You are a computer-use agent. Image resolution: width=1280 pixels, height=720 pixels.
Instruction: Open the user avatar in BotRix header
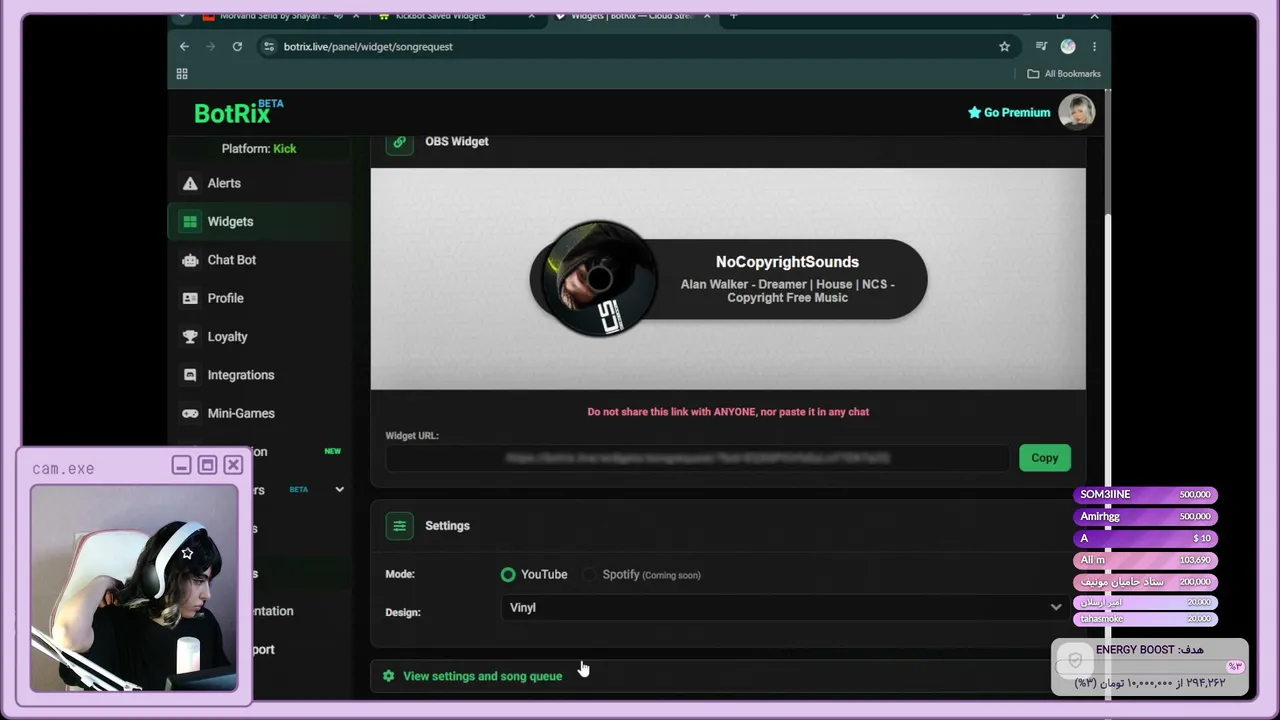1077,112
